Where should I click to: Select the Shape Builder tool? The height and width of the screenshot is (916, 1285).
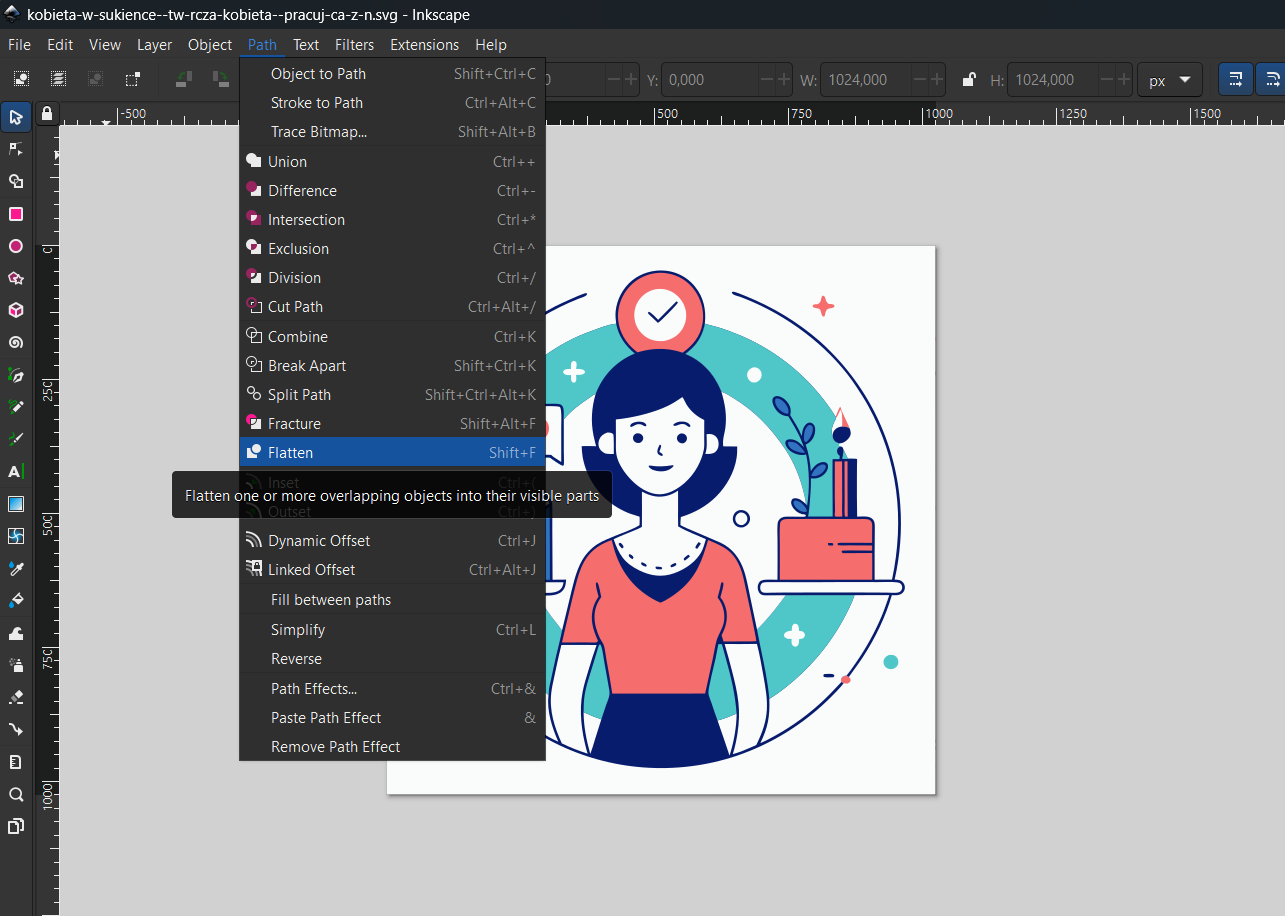click(16, 181)
